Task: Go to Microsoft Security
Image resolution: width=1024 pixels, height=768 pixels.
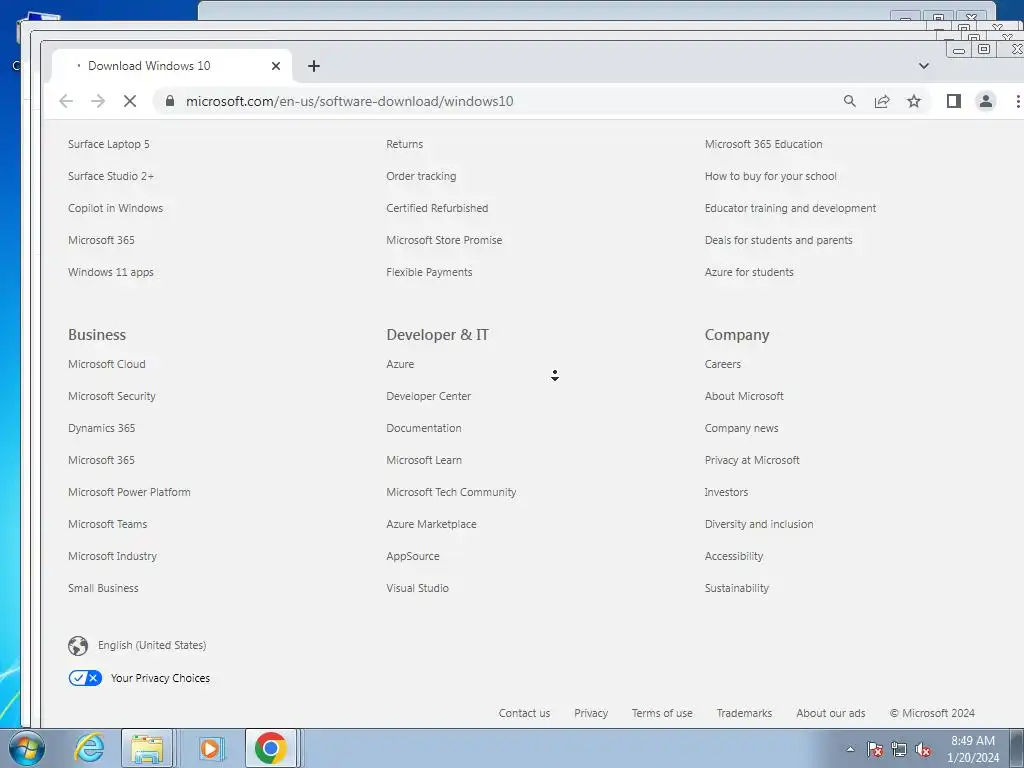Action: tap(112, 396)
